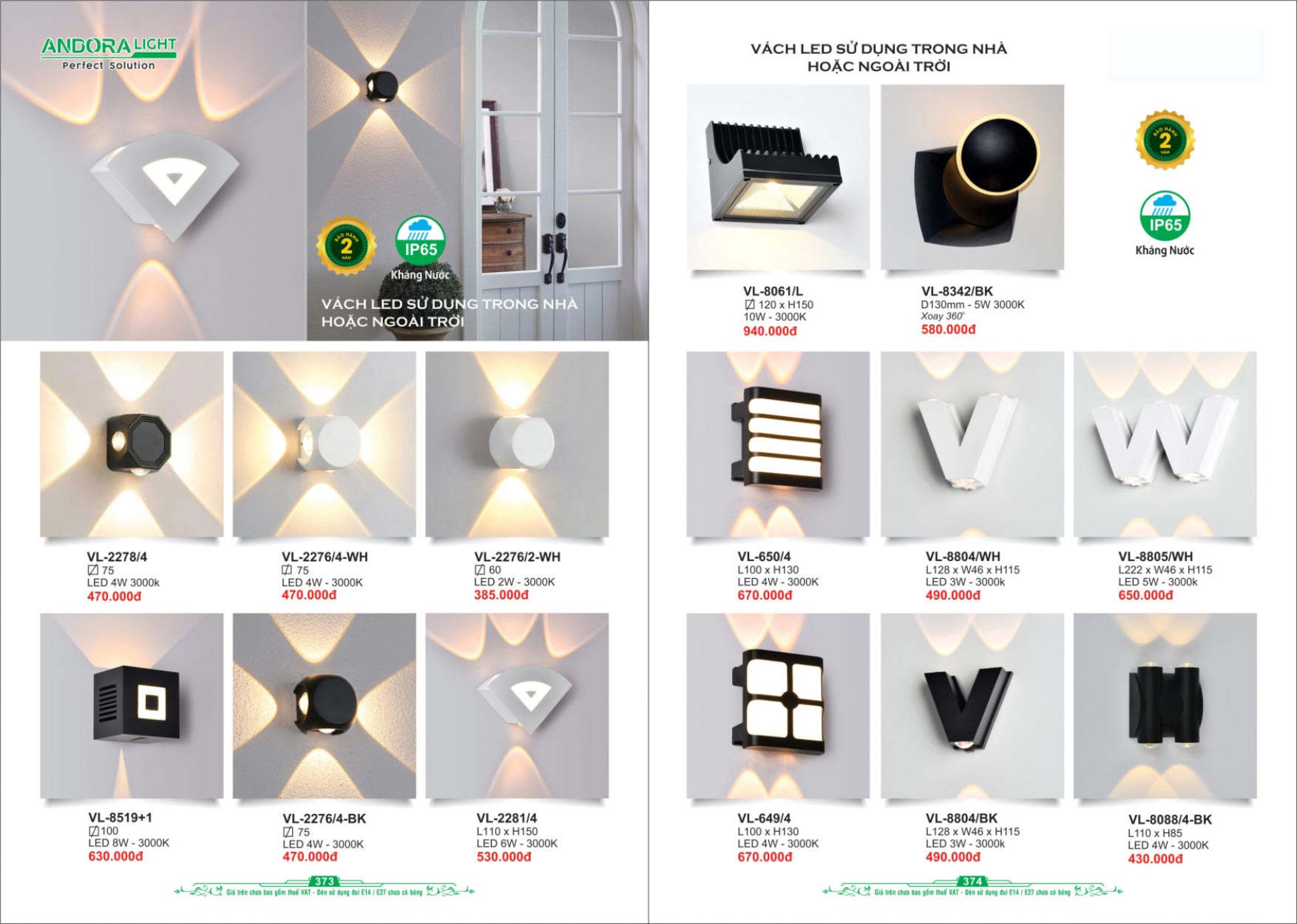Click the 940.000đ price of VL-8061/L
Image resolution: width=1297 pixels, height=924 pixels.
(x=770, y=331)
